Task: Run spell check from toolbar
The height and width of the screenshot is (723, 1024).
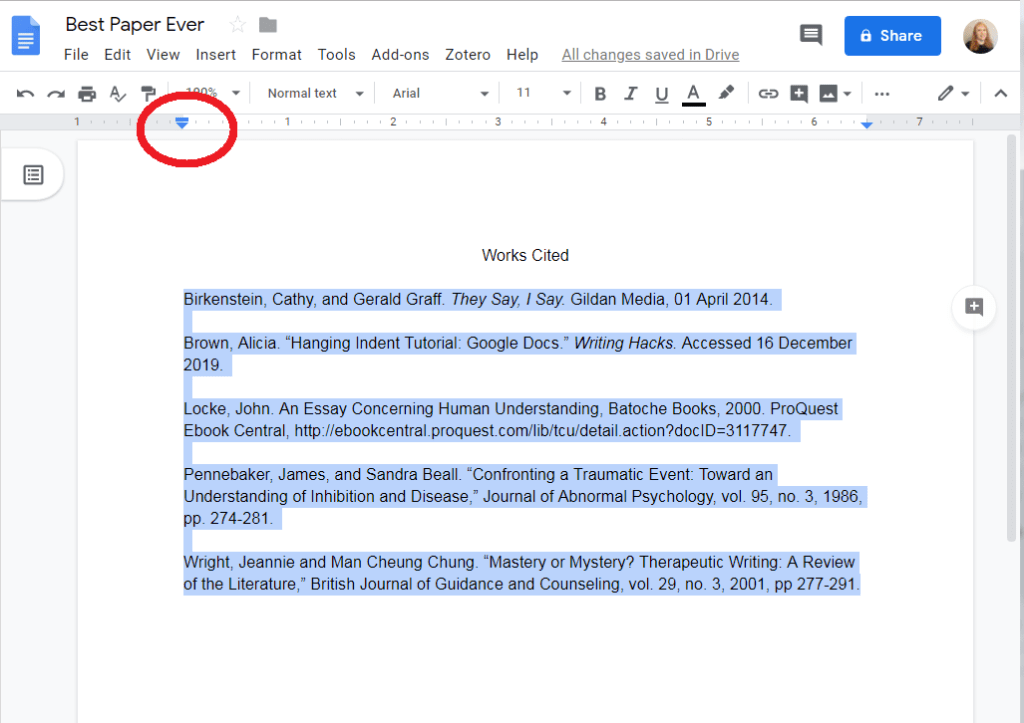Action: click(x=118, y=94)
